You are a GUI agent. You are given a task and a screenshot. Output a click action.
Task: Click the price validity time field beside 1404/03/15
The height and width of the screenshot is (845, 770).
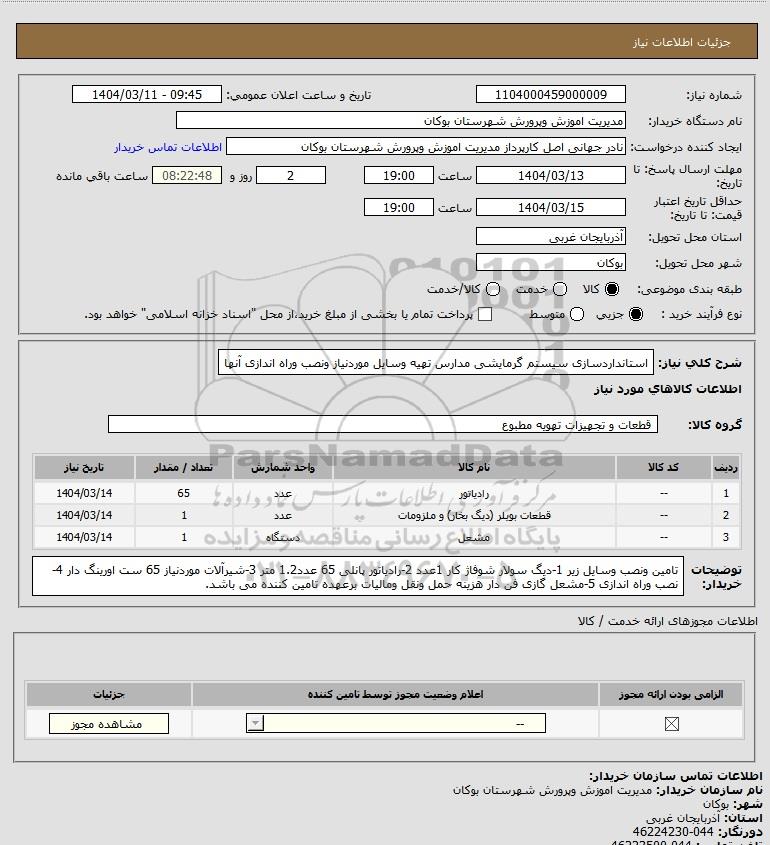399,207
